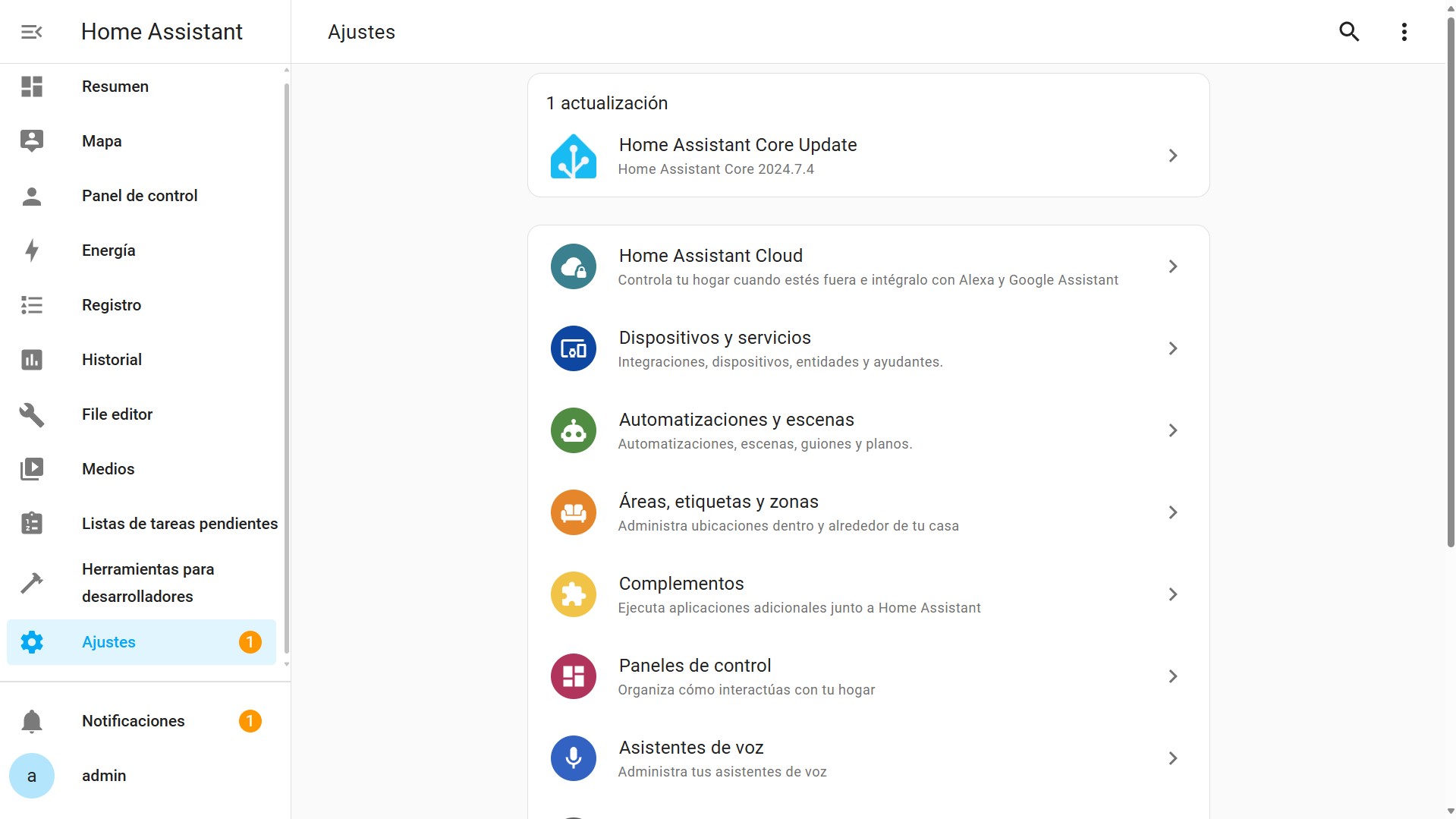Click the Asistentes de voz microphone icon
This screenshot has width=1456, height=819.
pos(573,758)
